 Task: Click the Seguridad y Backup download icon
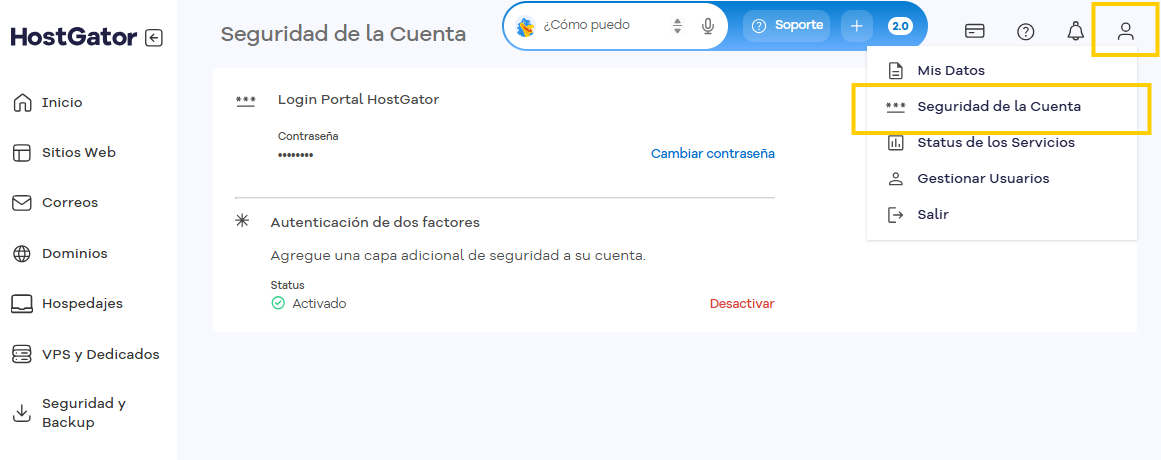point(22,413)
